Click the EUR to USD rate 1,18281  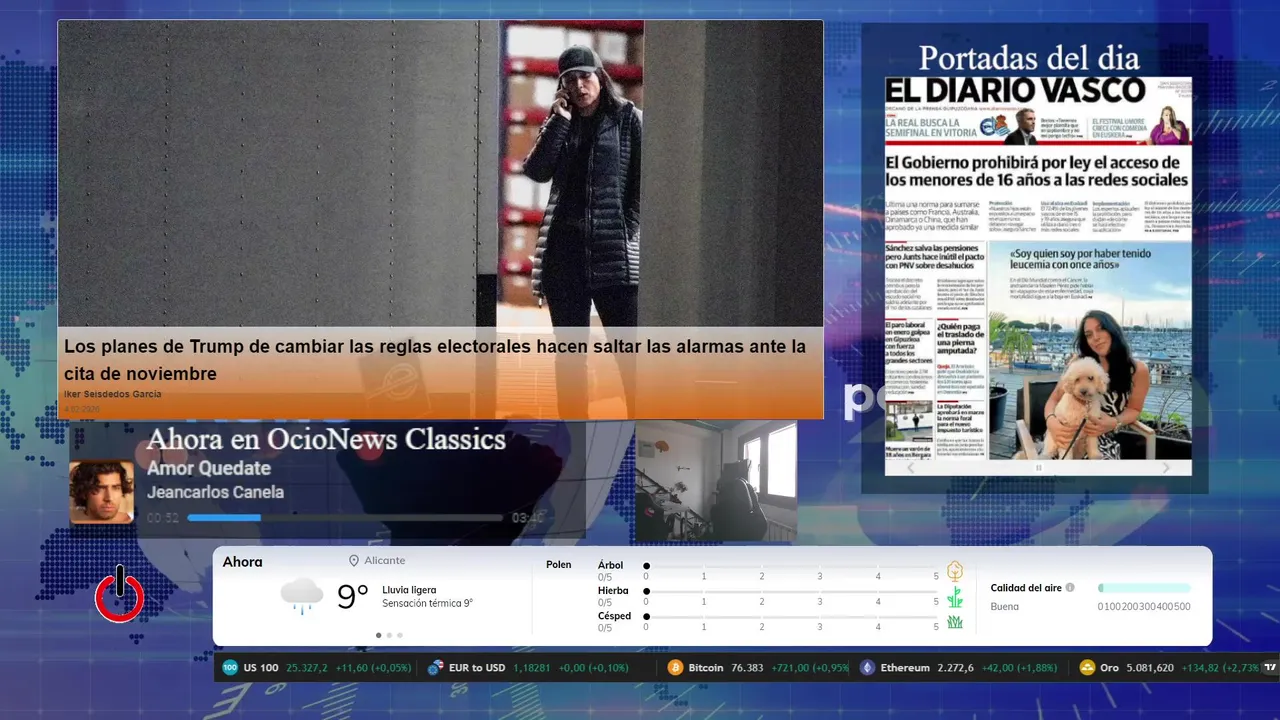[531, 668]
